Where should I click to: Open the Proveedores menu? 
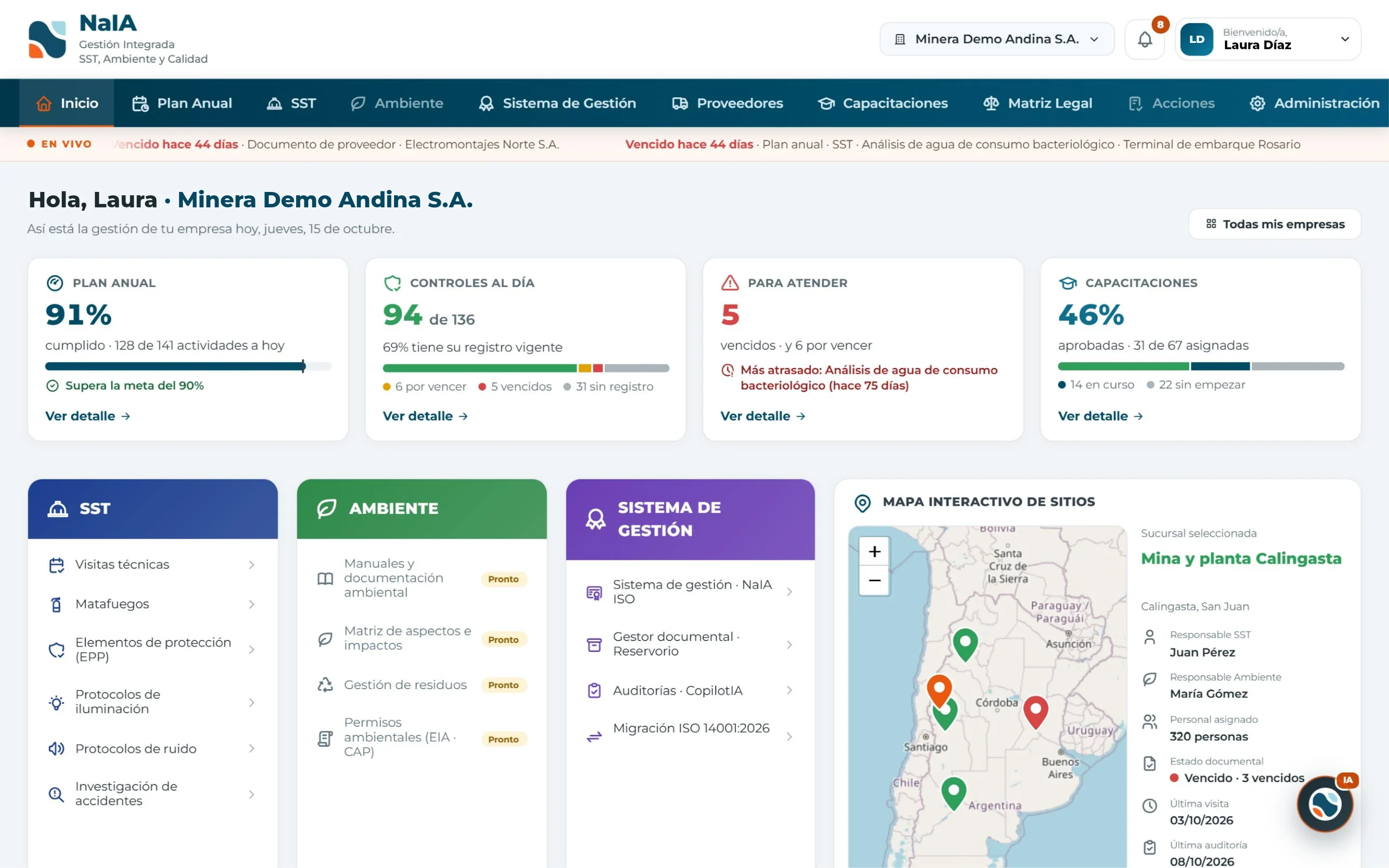(727, 103)
